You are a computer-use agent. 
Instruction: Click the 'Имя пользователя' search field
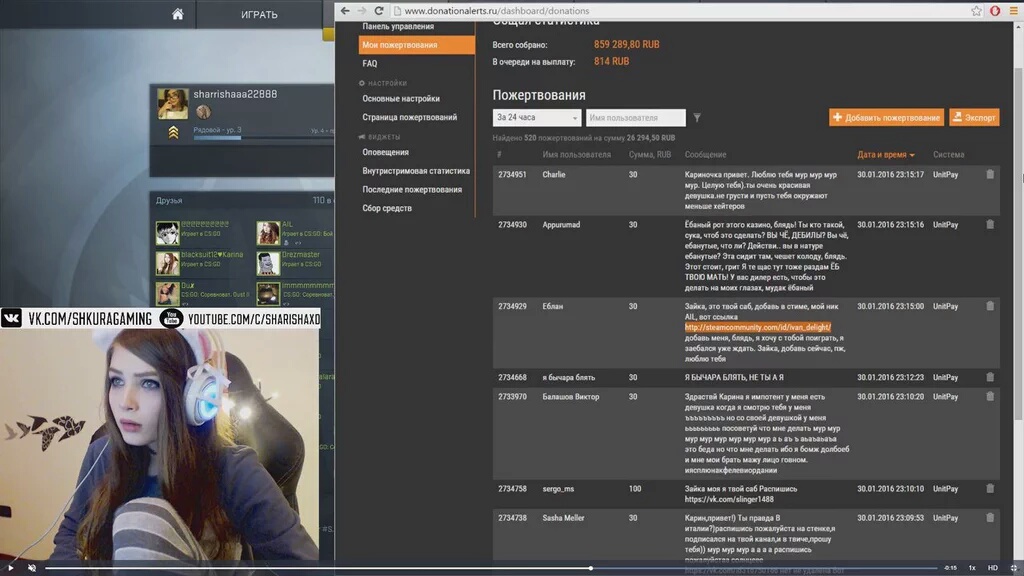[635, 118]
